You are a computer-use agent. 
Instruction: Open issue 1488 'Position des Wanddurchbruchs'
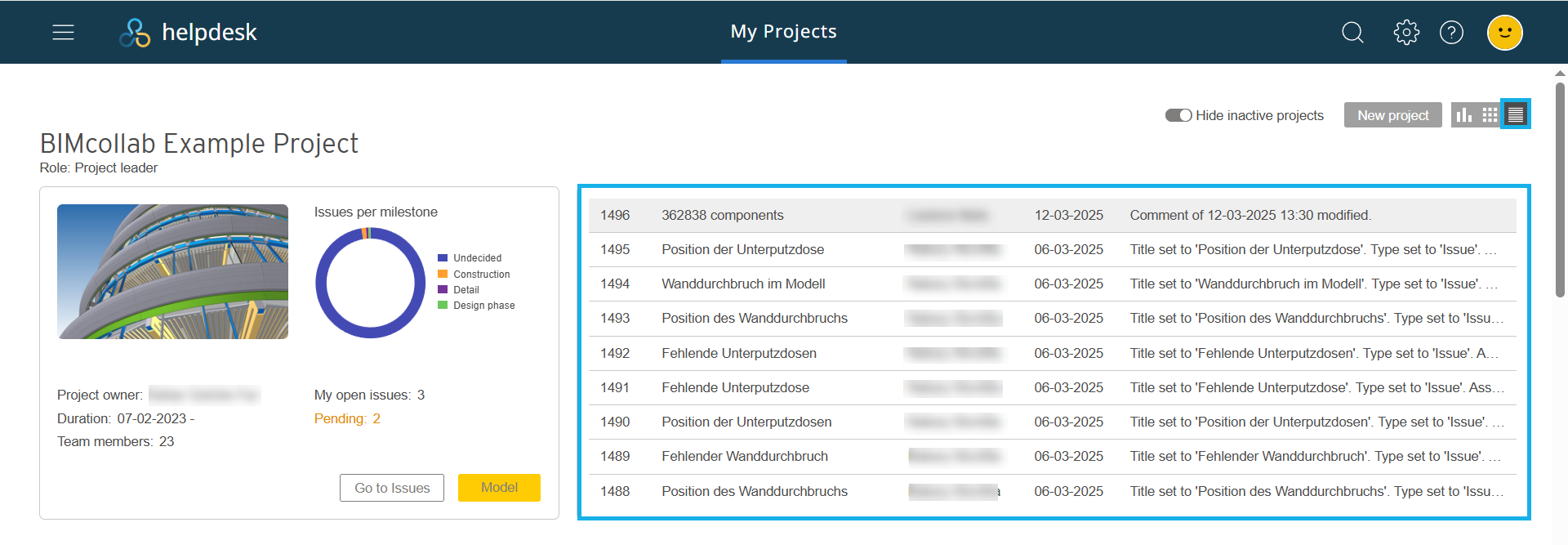click(x=1052, y=491)
